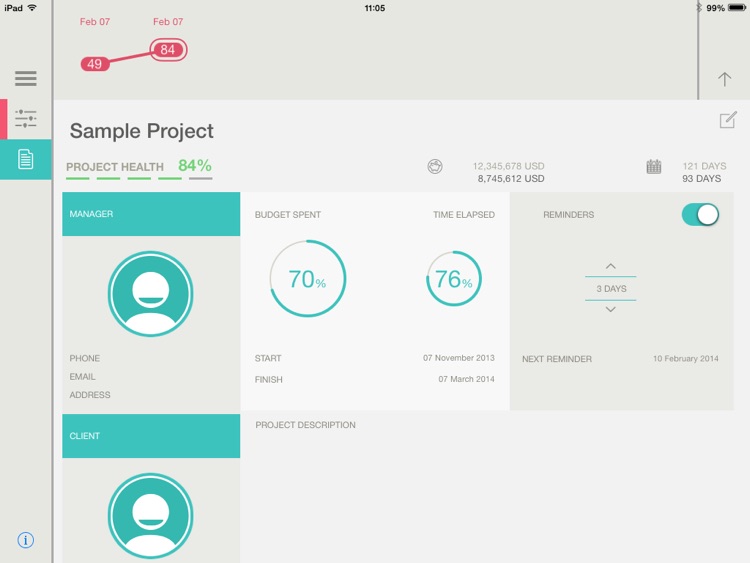This screenshot has height=563, width=750.
Task: Tap the PROJECT DESCRIPTION area
Action: (305, 425)
